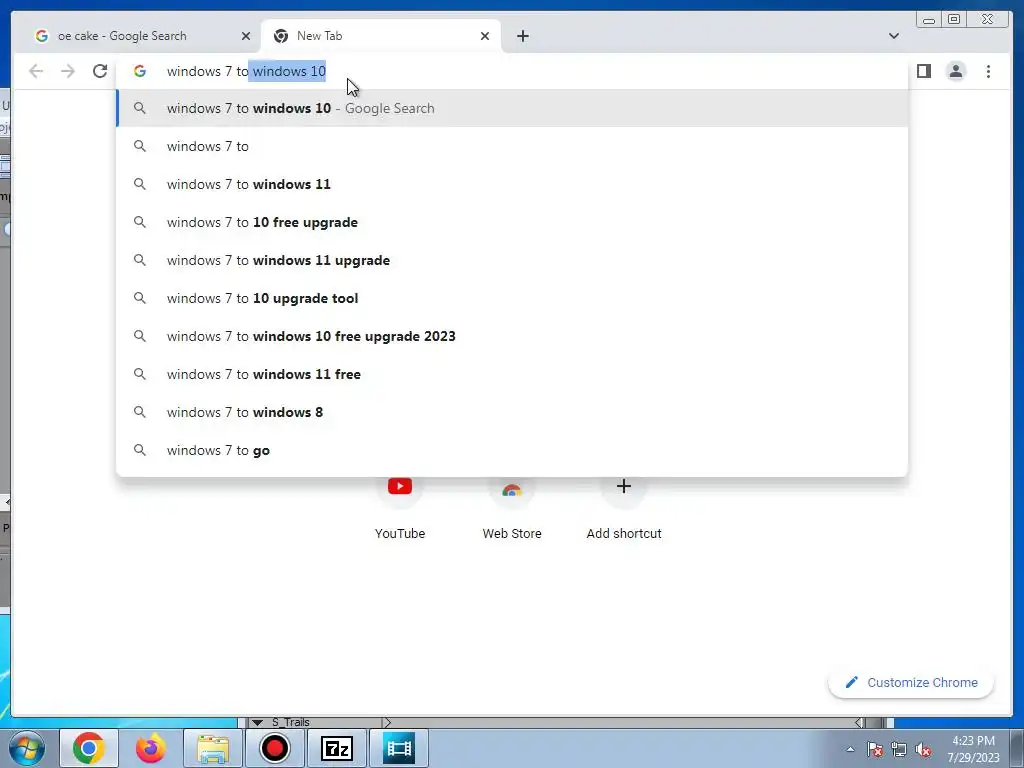Open the YouTube shortcut
This screenshot has width=1024, height=768.
(400, 509)
